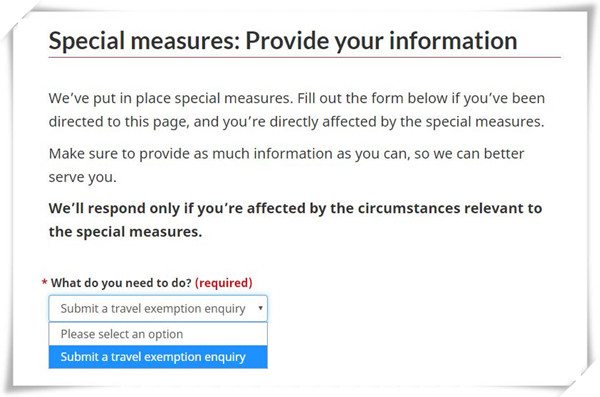Click the line starting 'directed to this page'

pos(296,122)
